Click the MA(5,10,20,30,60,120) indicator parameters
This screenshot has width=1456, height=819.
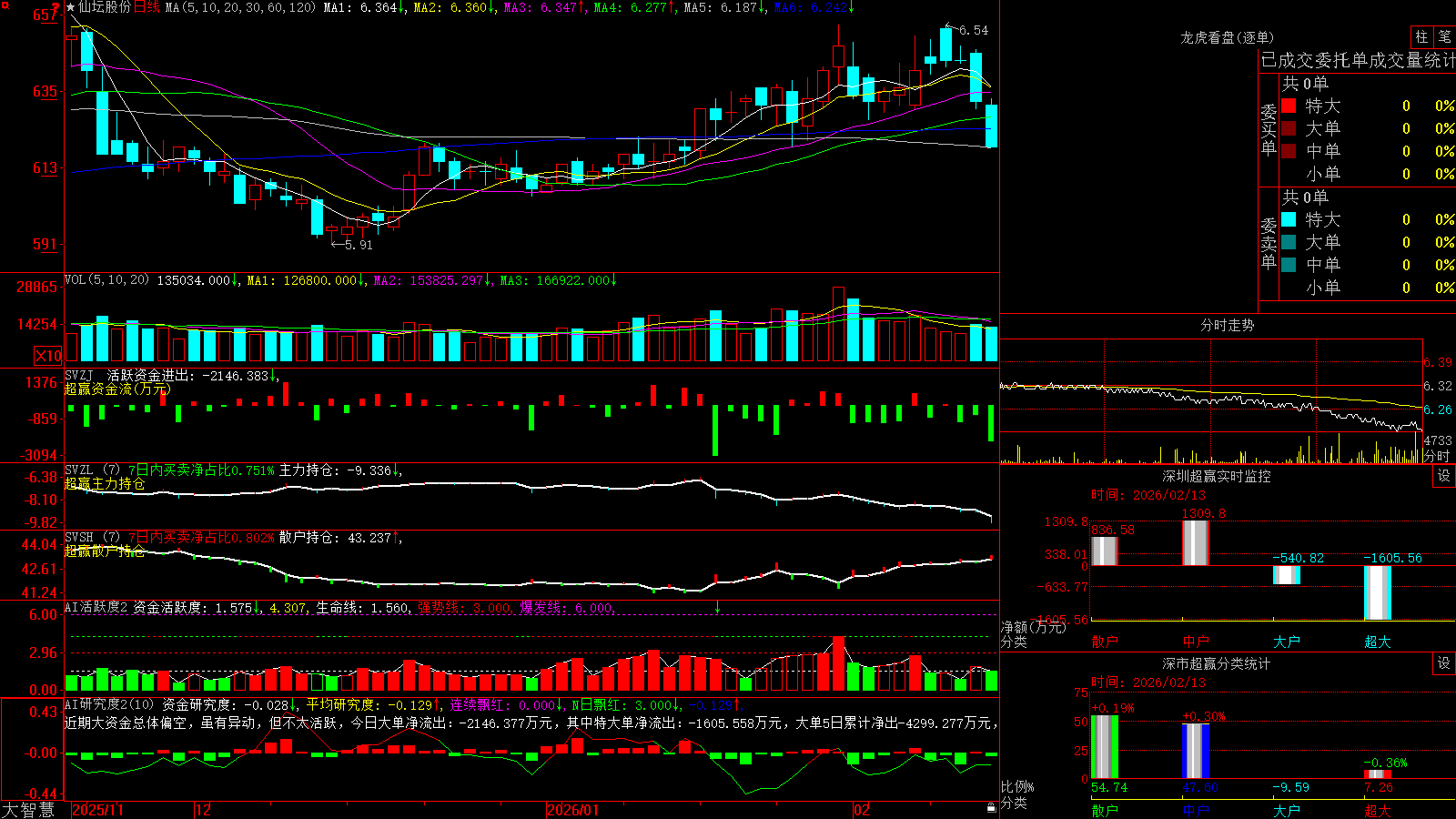coord(240,7)
